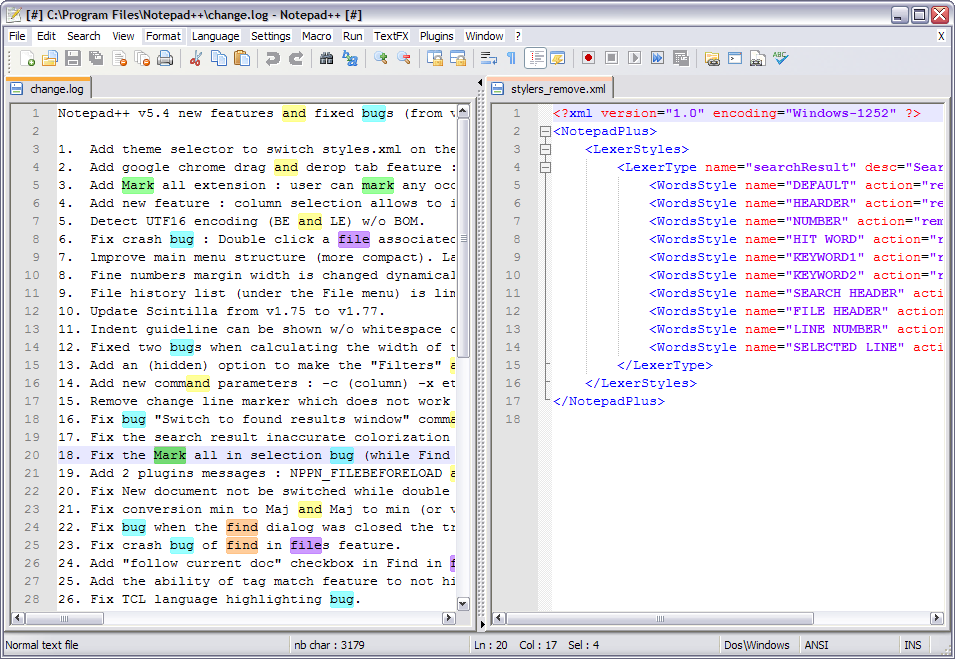
Task: Click the Print toolbar icon
Action: coord(165,59)
